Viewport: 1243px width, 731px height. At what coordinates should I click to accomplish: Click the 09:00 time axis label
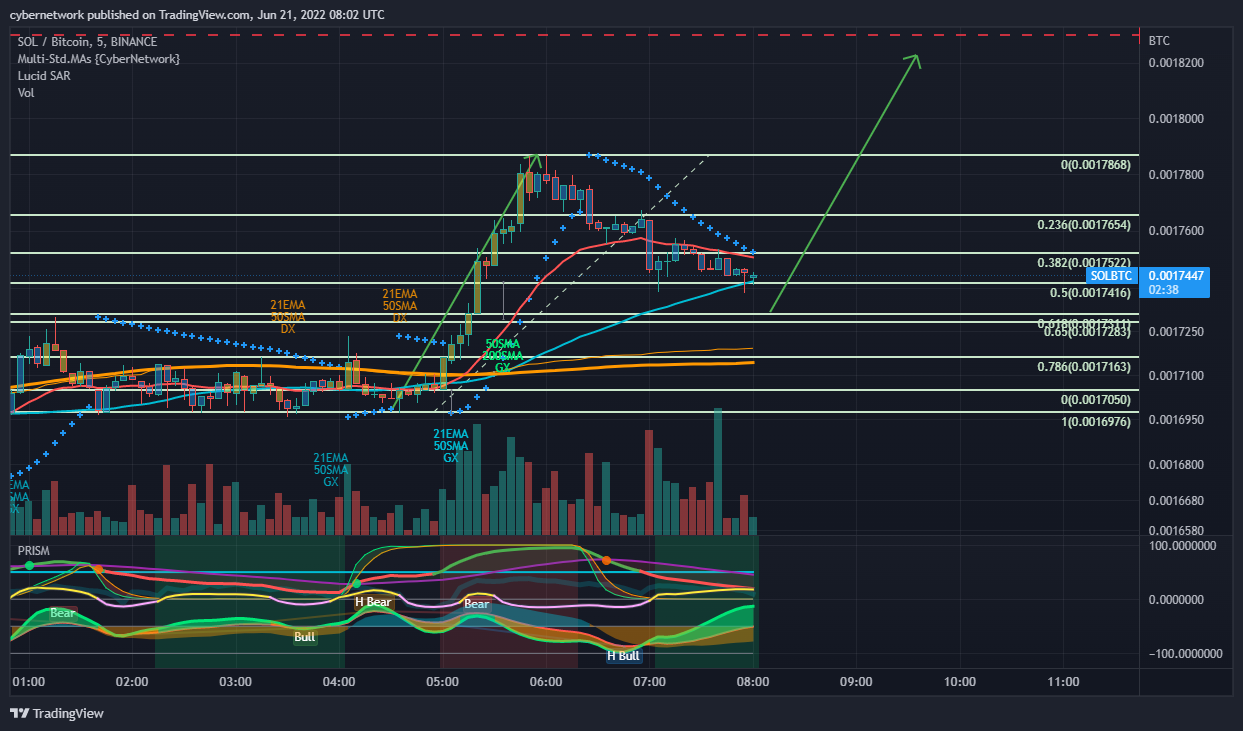[x=857, y=682]
